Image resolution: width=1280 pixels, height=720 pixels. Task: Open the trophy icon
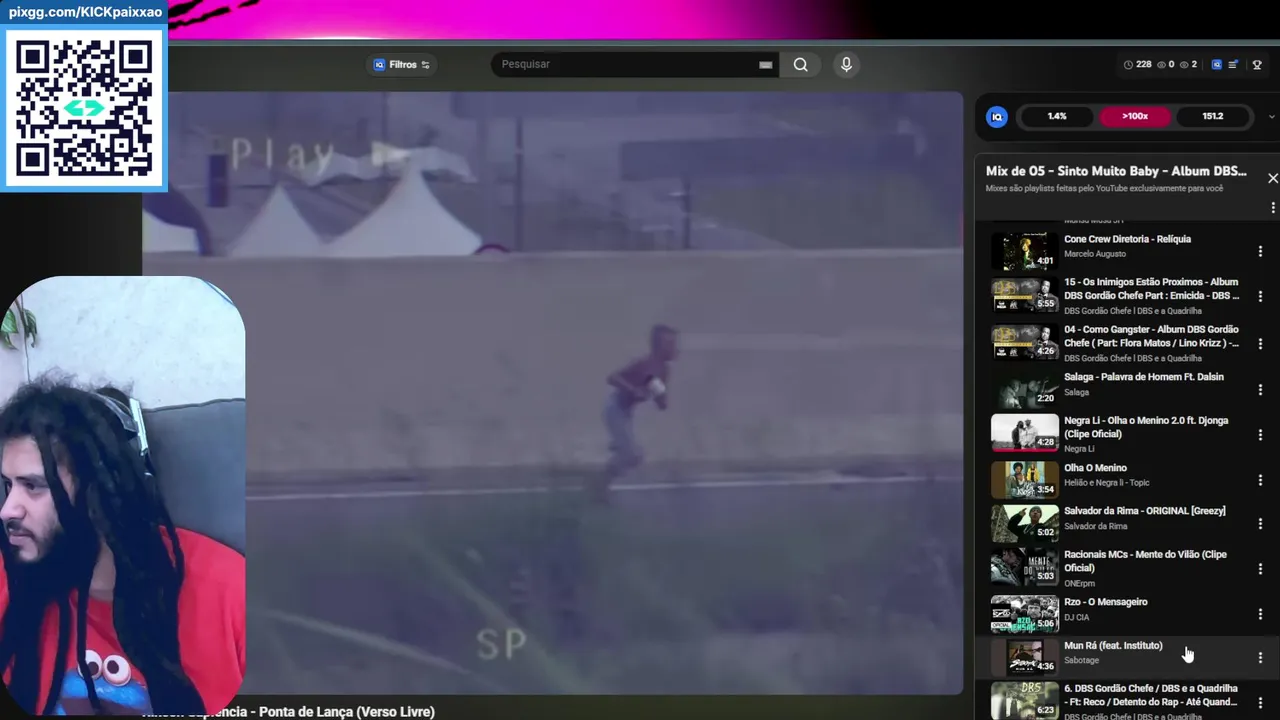[x=1257, y=65]
